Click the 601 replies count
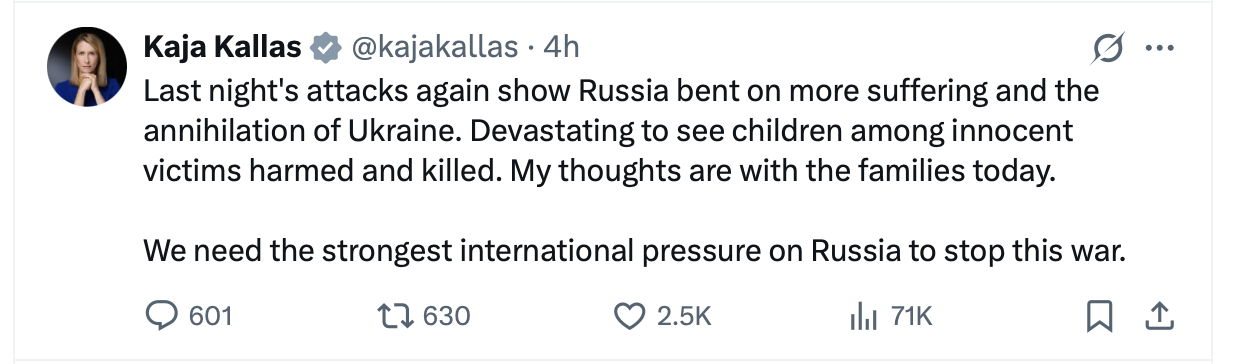This screenshot has width=1252, height=364. pos(210,317)
